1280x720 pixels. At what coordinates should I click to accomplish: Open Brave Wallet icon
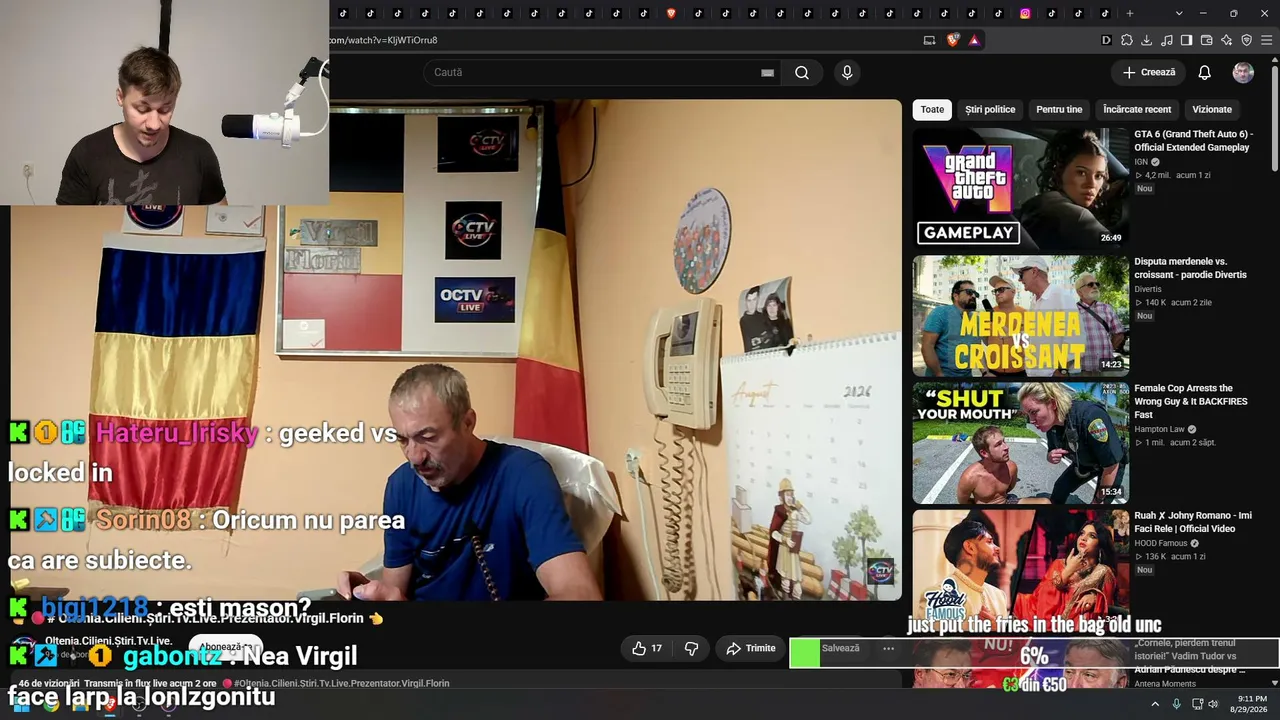point(1206,40)
